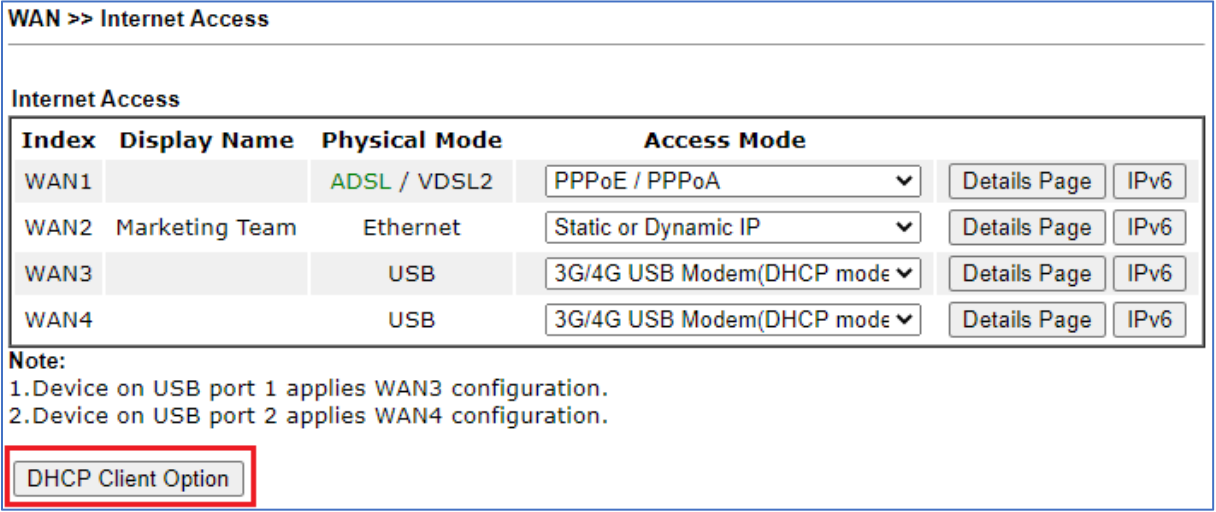Click the DHCP Client Option button
Screen dimensions: 1216x512
pos(128,479)
